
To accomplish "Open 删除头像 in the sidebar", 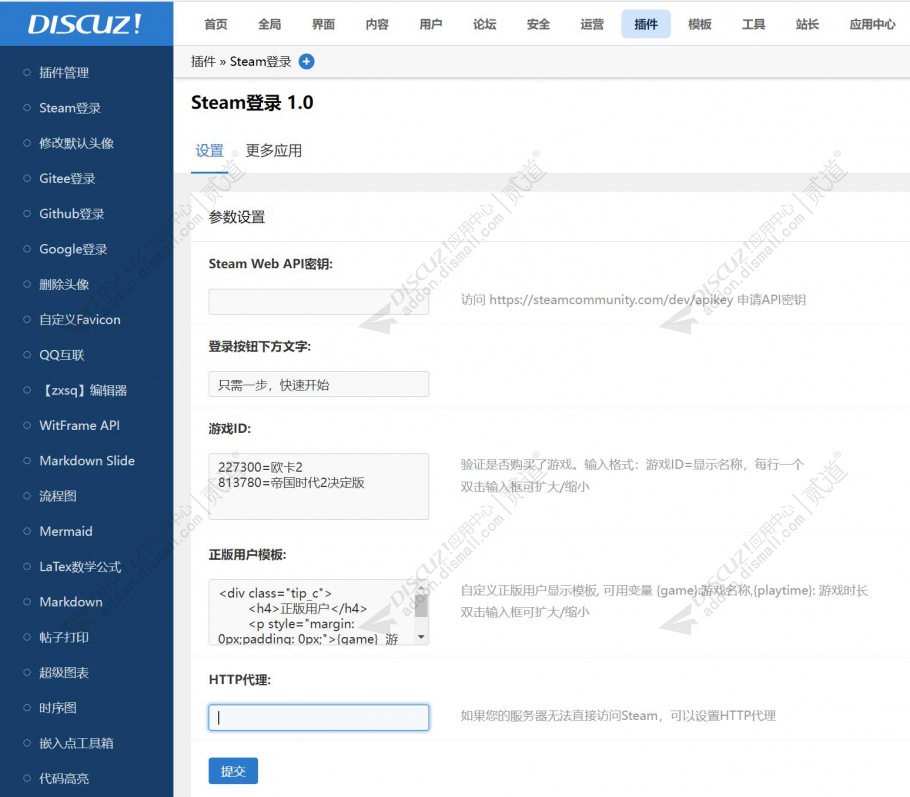I will [64, 284].
